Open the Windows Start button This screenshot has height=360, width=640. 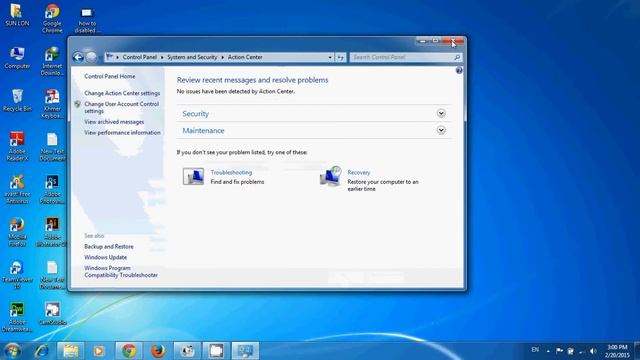click(13, 351)
